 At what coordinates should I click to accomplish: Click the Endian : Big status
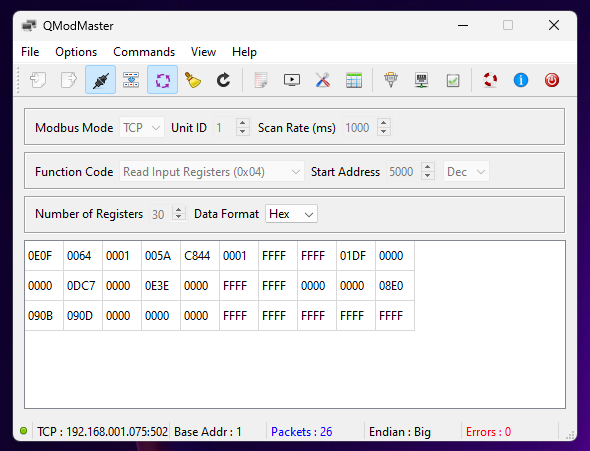point(400,431)
